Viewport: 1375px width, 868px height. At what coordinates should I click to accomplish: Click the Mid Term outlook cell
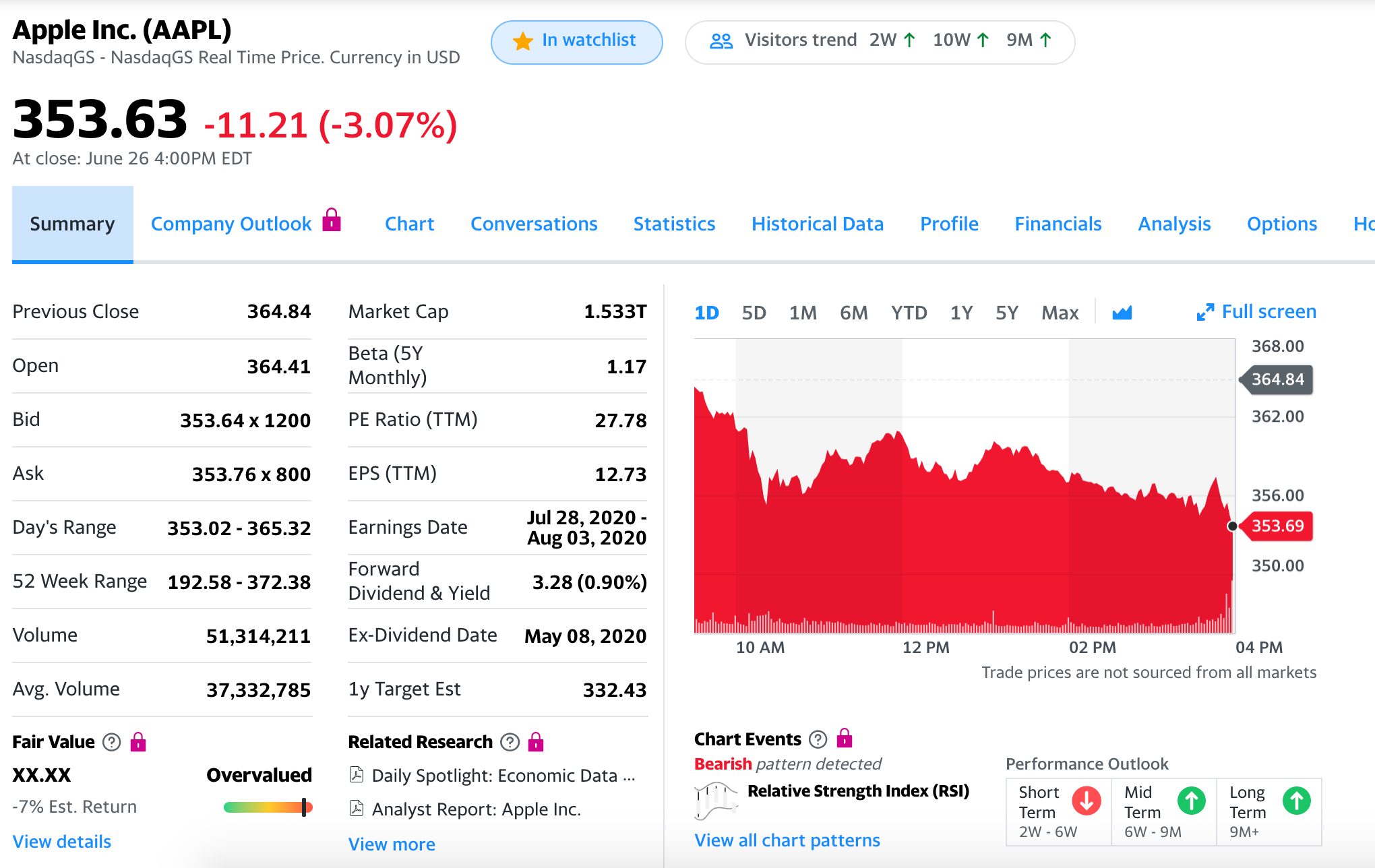point(1164,811)
